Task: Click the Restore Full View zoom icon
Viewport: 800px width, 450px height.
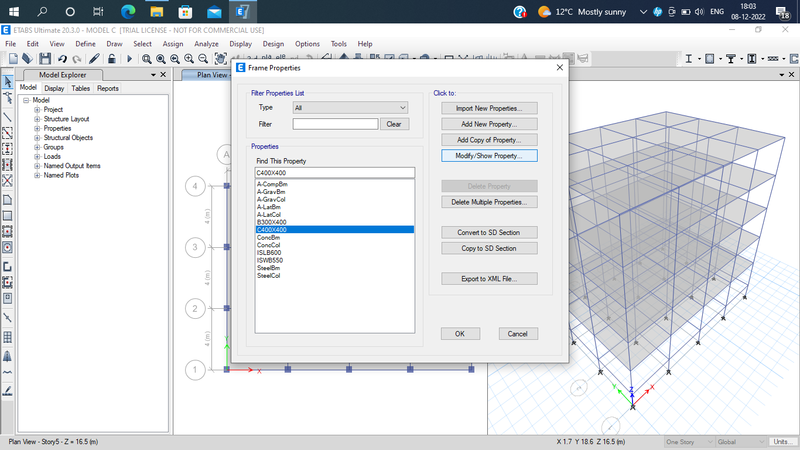Action: coord(161,59)
